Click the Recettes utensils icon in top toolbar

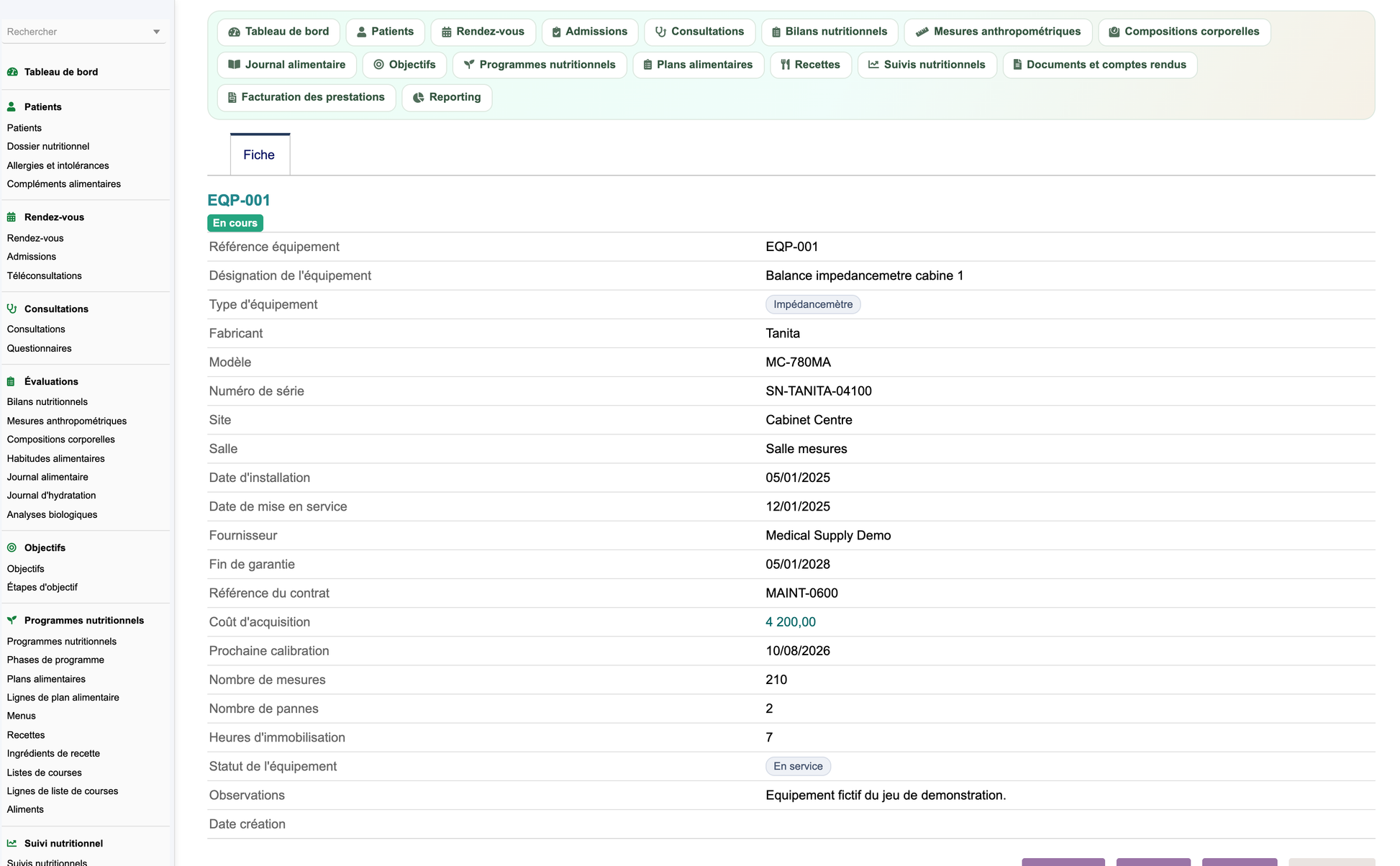pos(786,65)
